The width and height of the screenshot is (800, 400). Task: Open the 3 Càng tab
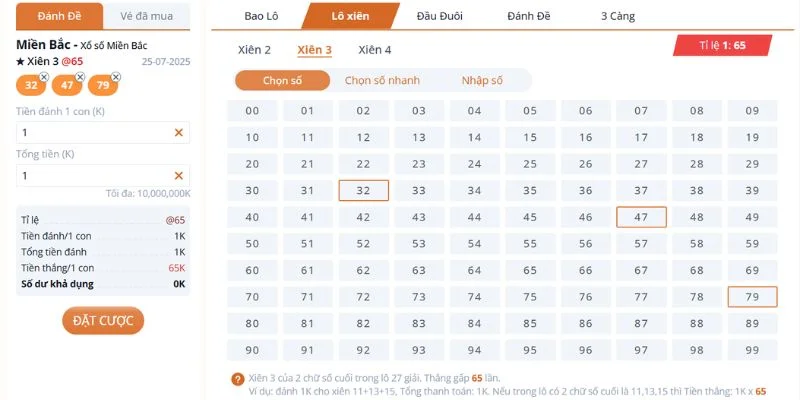point(617,16)
